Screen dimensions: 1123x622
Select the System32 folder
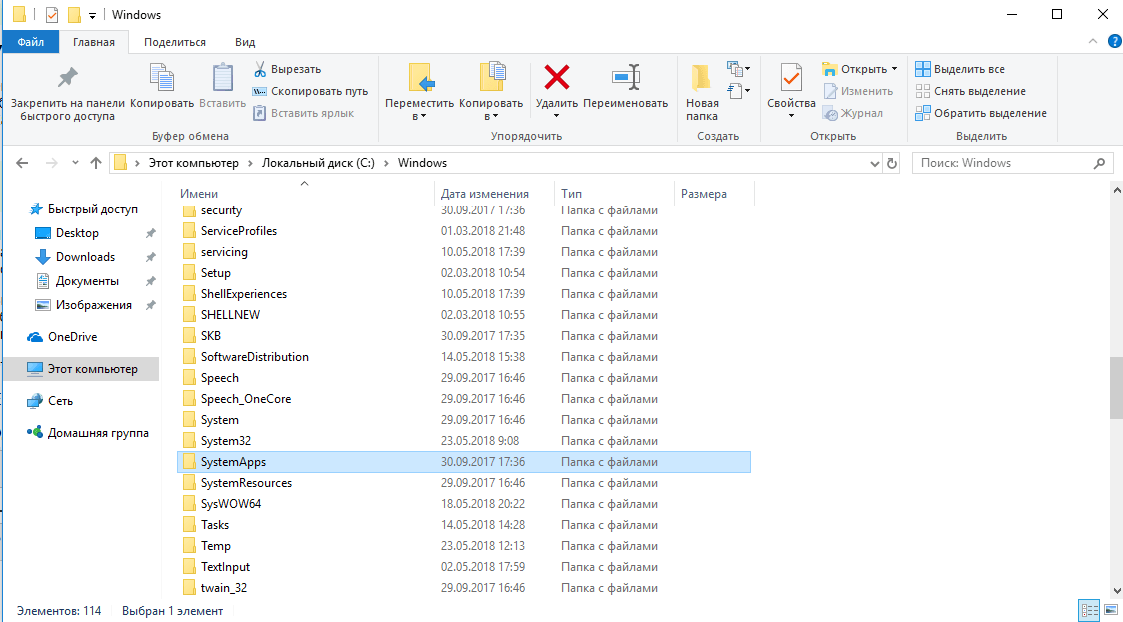tap(463, 441)
